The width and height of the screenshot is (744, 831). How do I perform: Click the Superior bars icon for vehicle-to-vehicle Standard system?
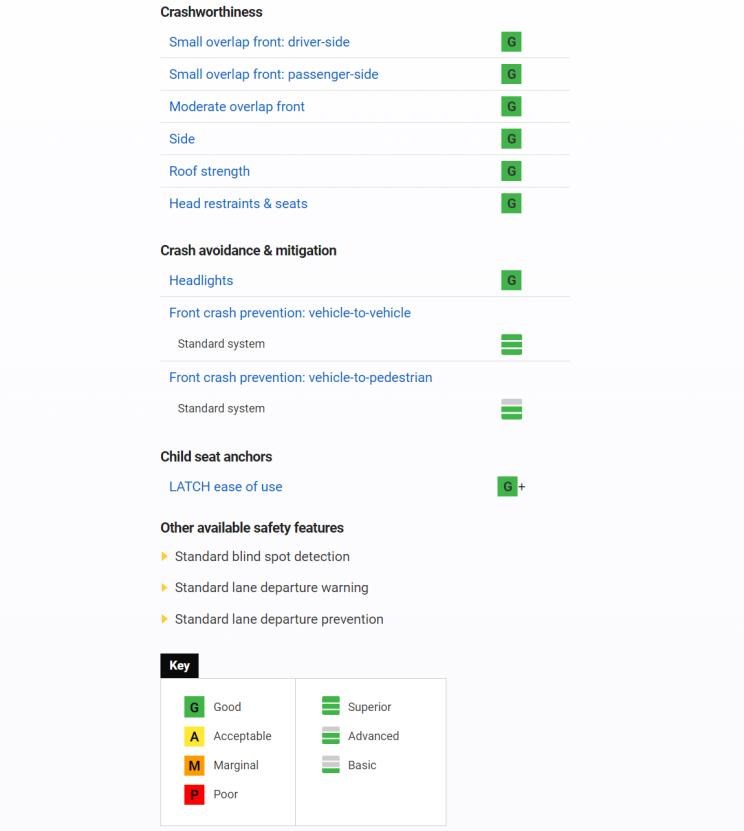pos(511,344)
